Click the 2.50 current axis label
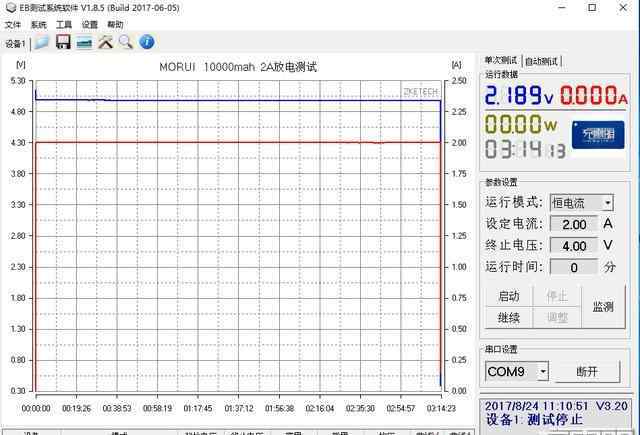The width and height of the screenshot is (640, 435). point(459,81)
